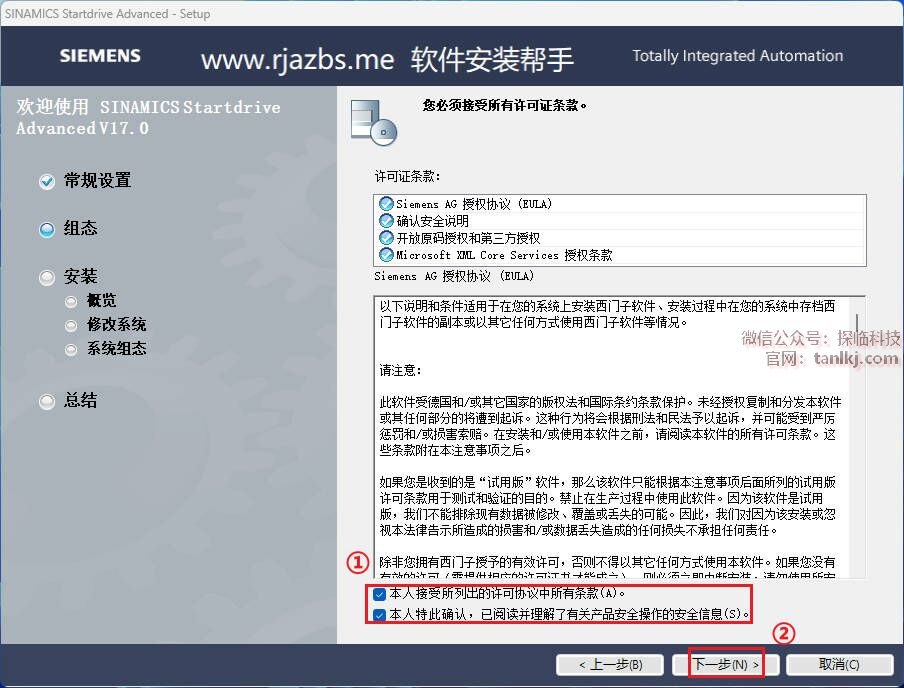Click the 请注意: heading in license text
This screenshot has height=688, width=904.
pyautogui.click(x=400, y=370)
